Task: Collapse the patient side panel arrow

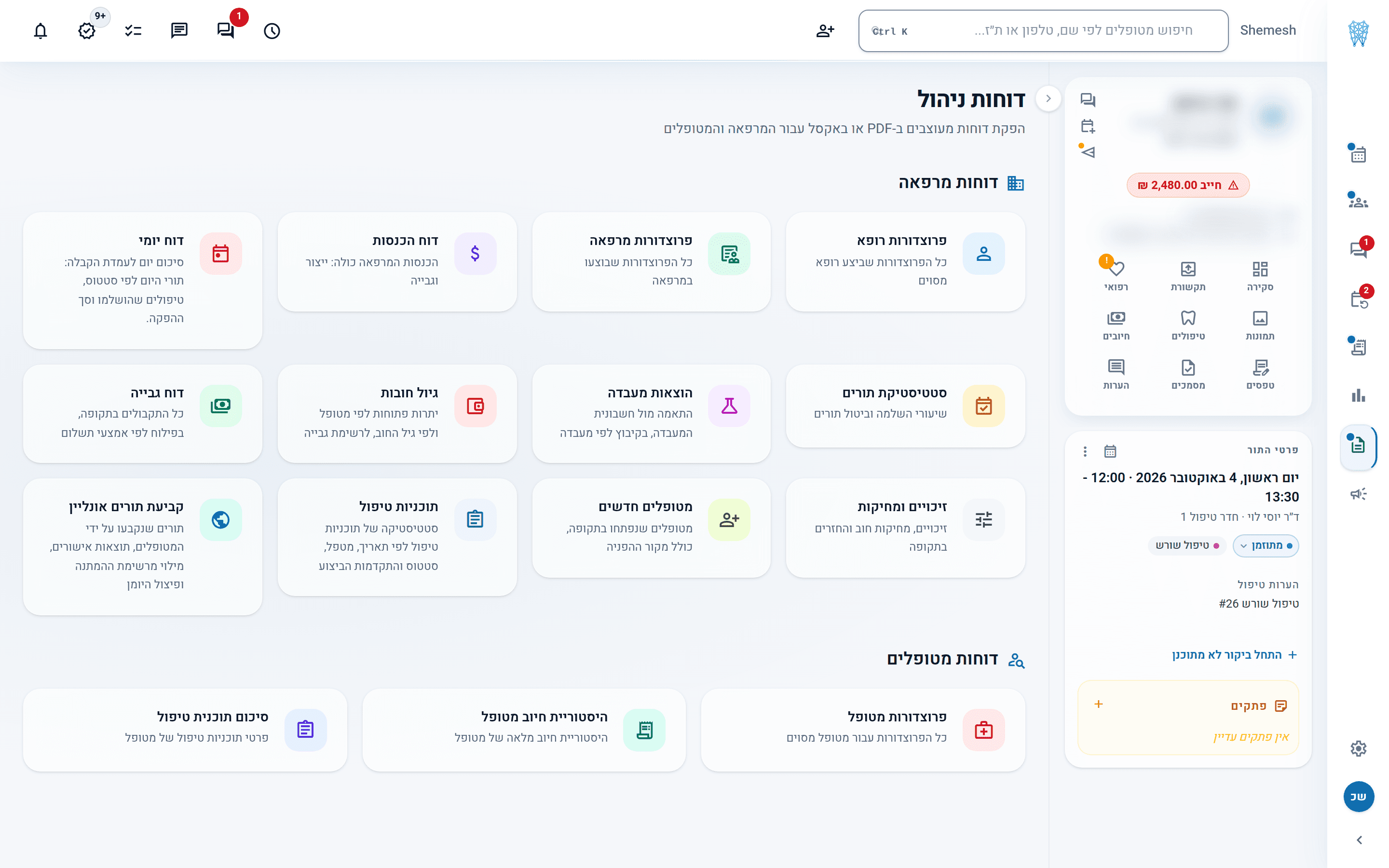Action: point(1048,98)
